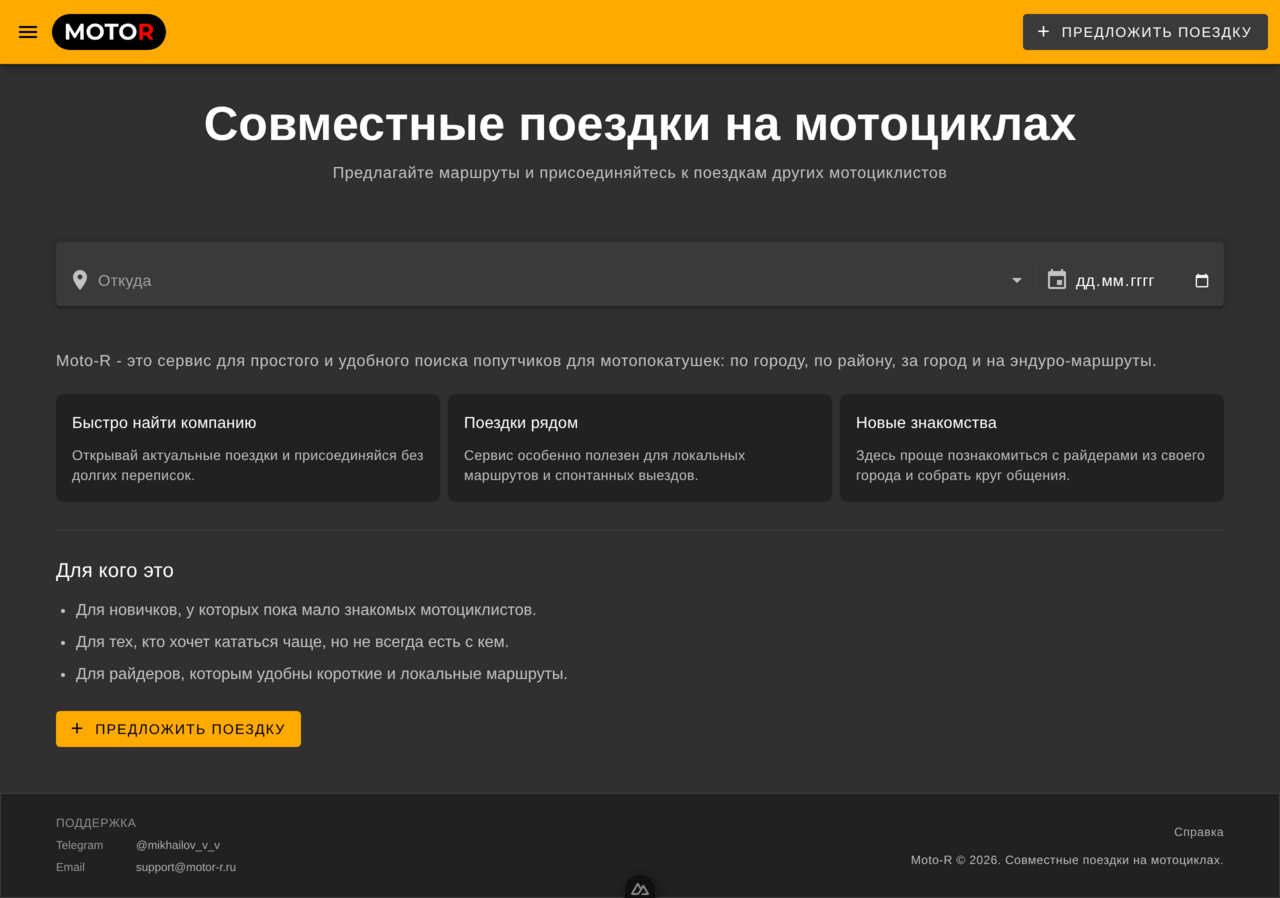The height and width of the screenshot is (898, 1280).
Task: Click the support@motor-r.ru email link
Action: 186,867
